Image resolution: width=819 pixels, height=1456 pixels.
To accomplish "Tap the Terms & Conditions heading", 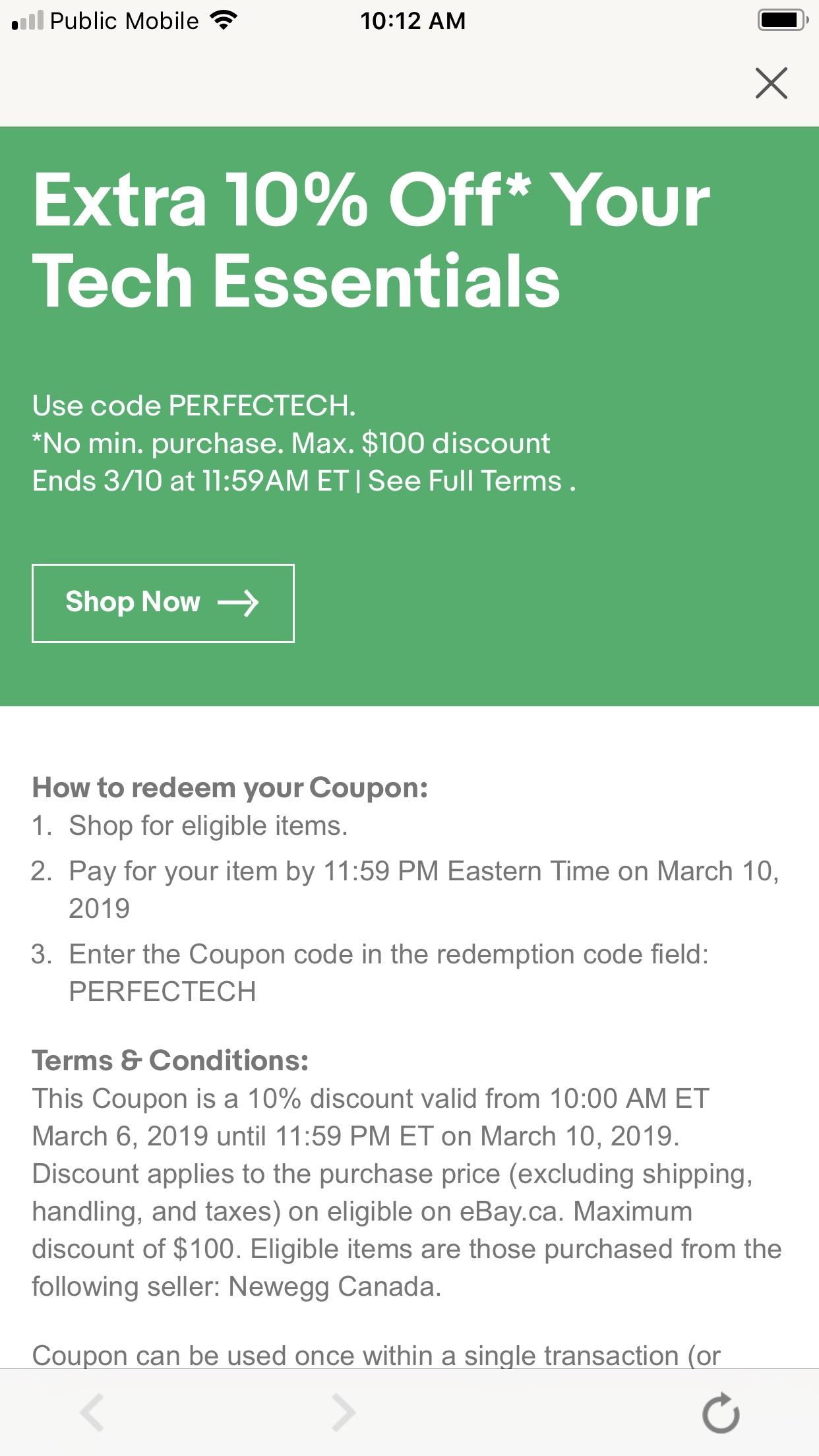I will click(168, 1060).
